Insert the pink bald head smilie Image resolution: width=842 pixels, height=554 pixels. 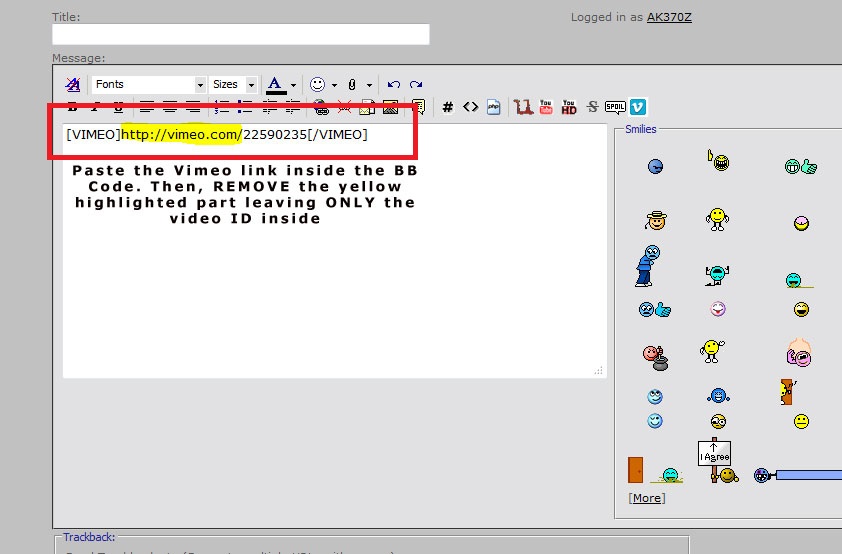(x=799, y=352)
